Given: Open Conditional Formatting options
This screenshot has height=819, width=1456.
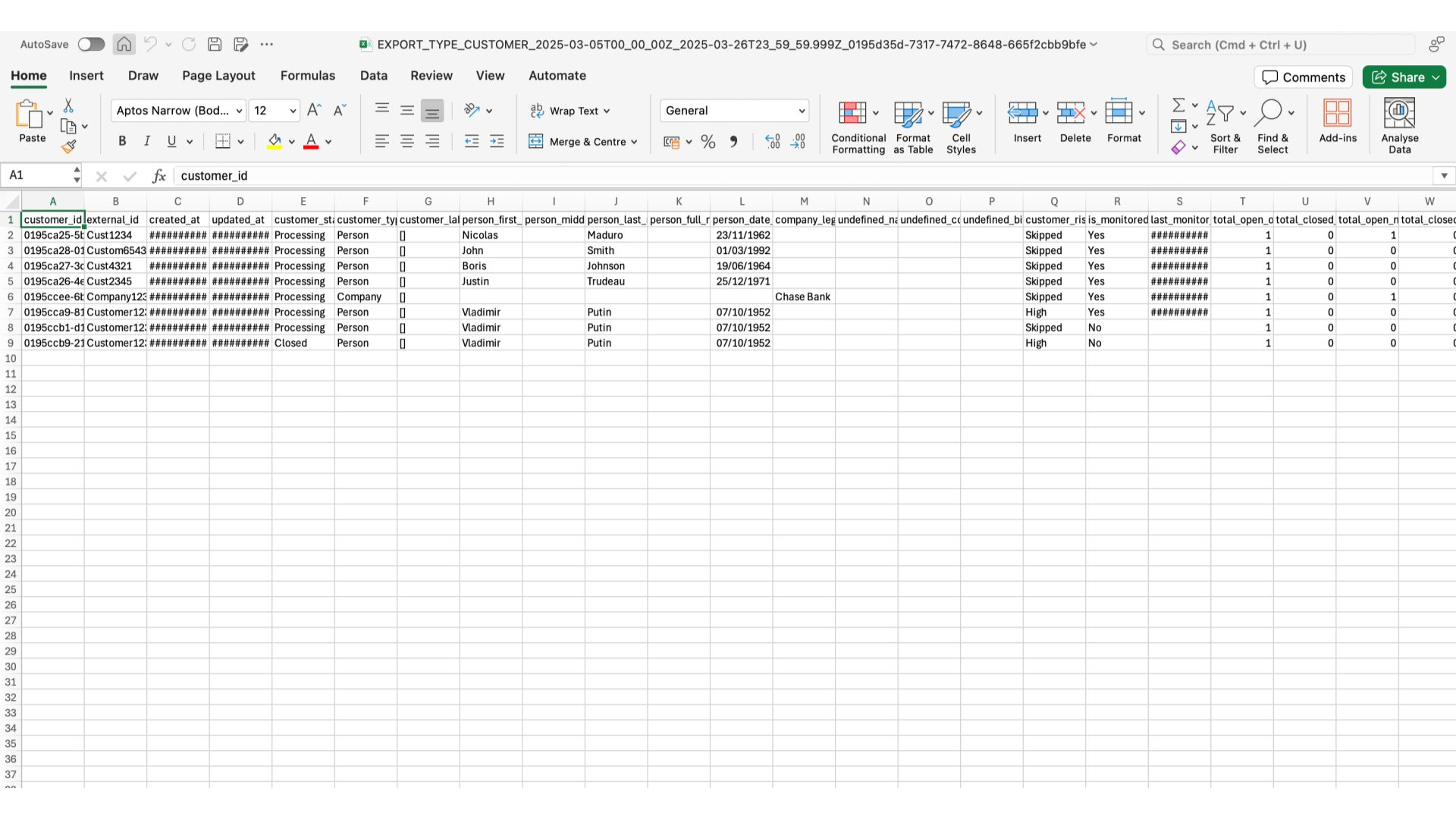Looking at the screenshot, I should 858,124.
